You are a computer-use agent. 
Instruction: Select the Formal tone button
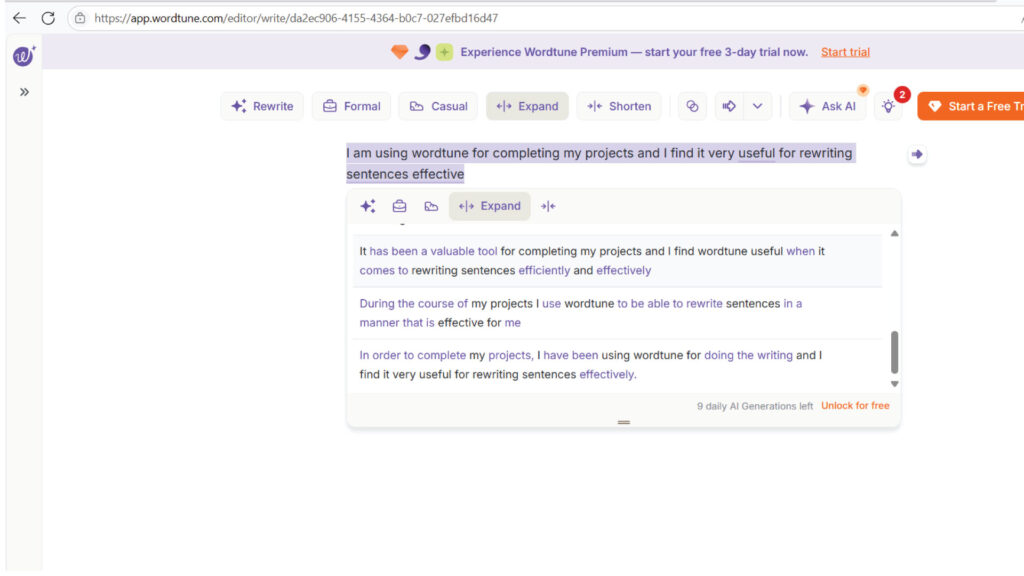351,106
